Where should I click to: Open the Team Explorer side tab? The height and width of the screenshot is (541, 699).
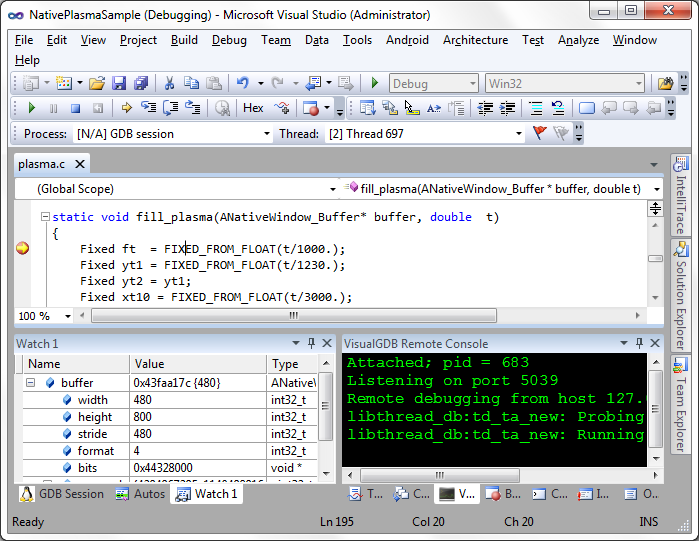point(681,405)
